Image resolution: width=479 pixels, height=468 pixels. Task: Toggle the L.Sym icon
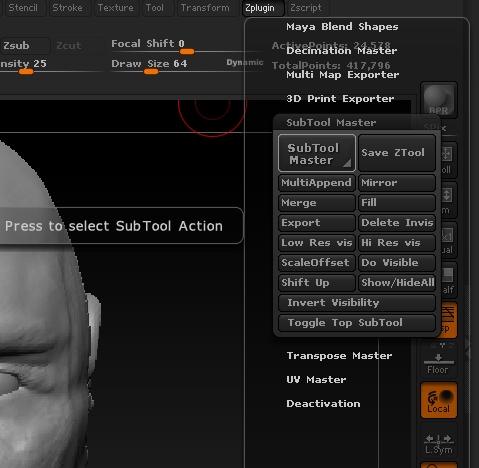(439, 440)
